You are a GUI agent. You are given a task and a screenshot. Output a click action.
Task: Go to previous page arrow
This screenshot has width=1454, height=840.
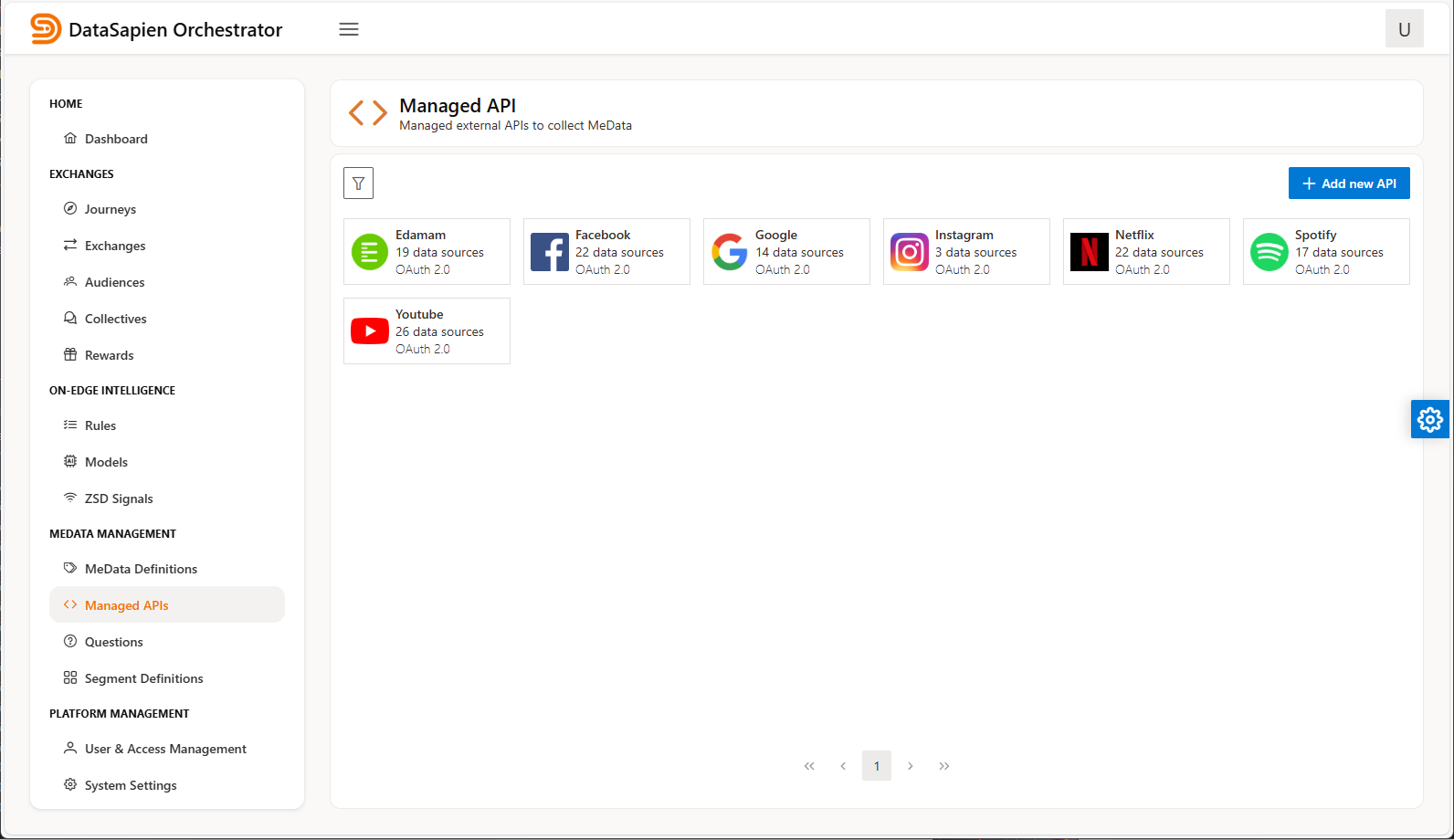(x=843, y=766)
